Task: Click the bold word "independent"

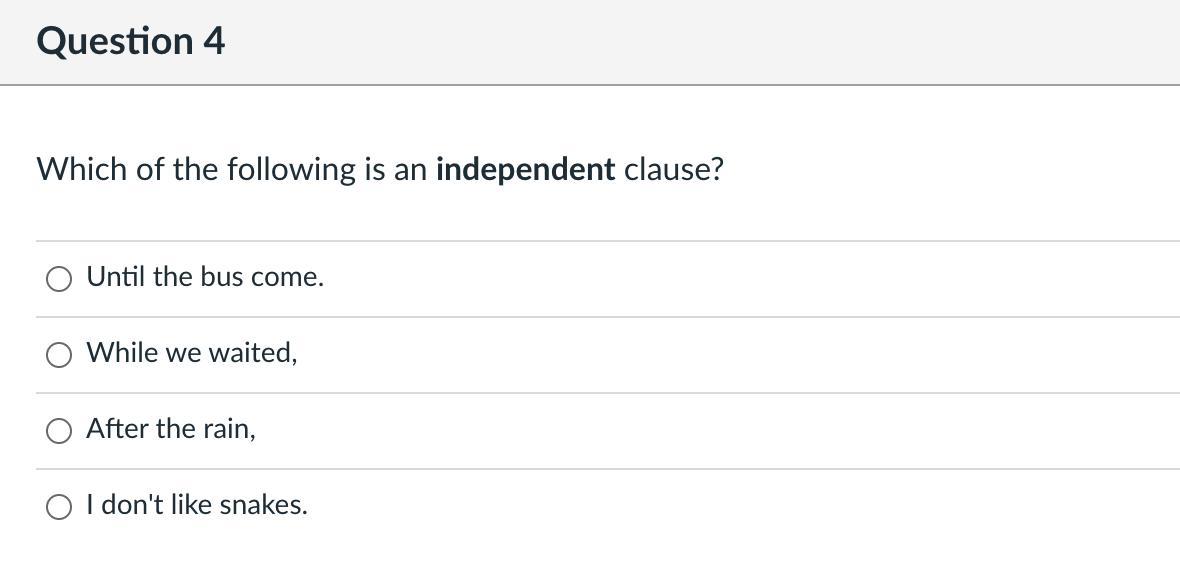Action: [525, 169]
